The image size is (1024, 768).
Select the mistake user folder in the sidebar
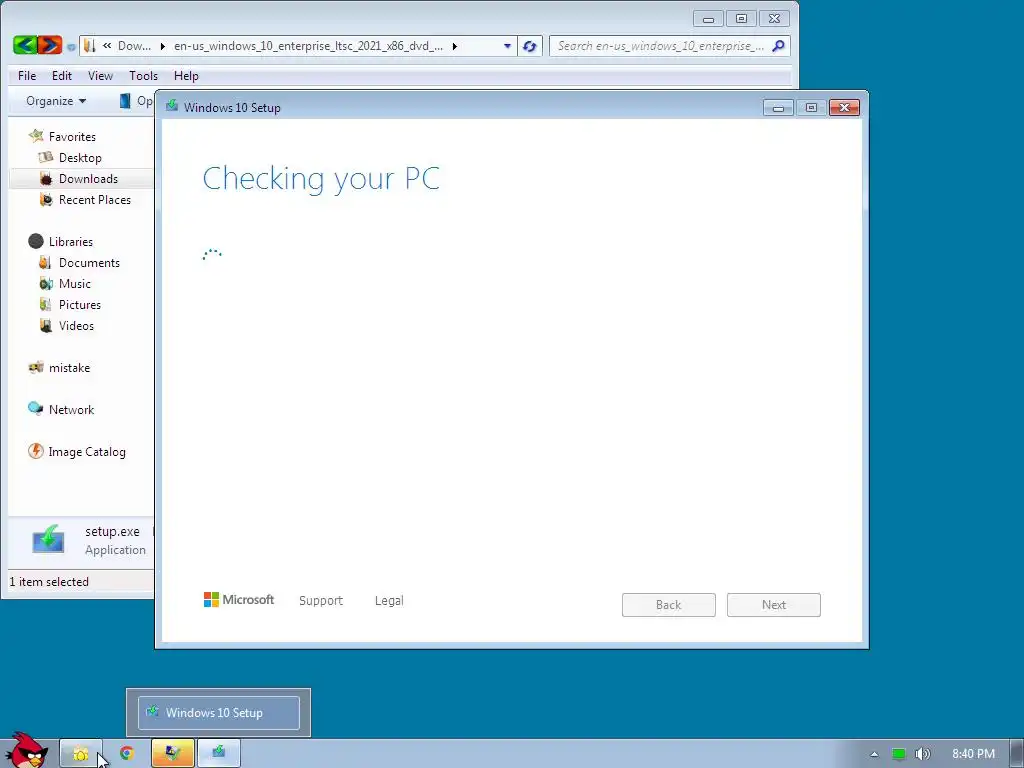[69, 368]
